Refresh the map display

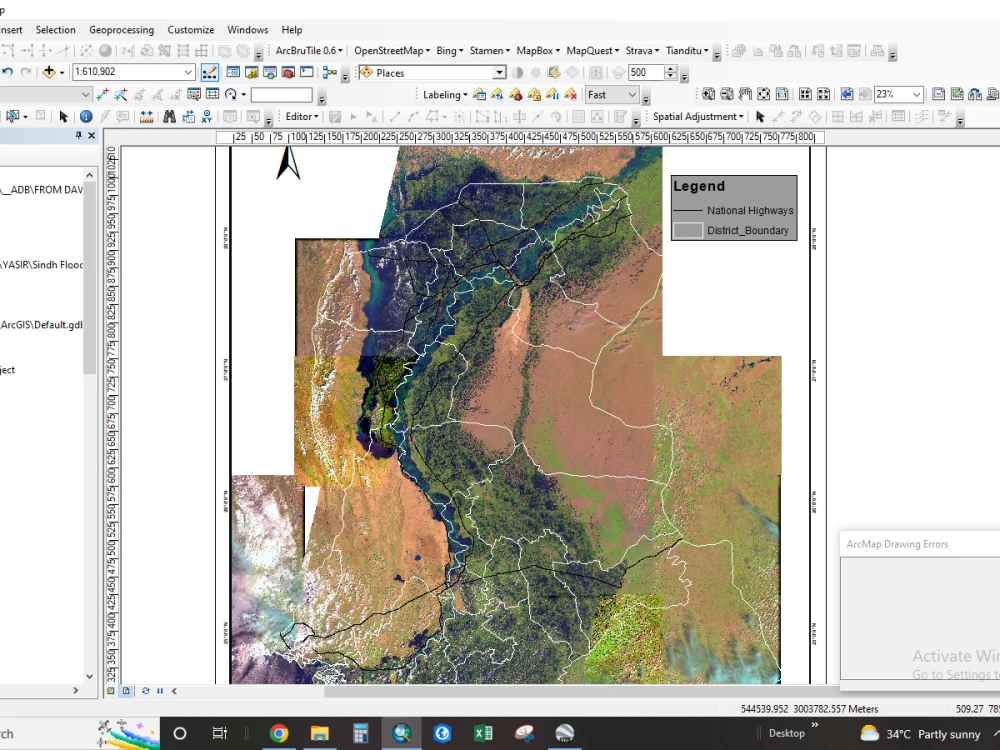click(x=146, y=691)
